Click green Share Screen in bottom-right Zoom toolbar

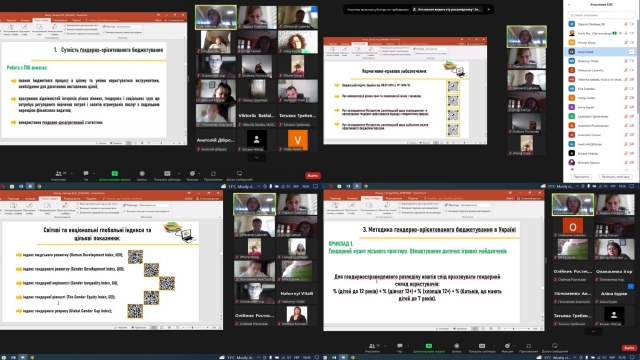(x=429, y=348)
